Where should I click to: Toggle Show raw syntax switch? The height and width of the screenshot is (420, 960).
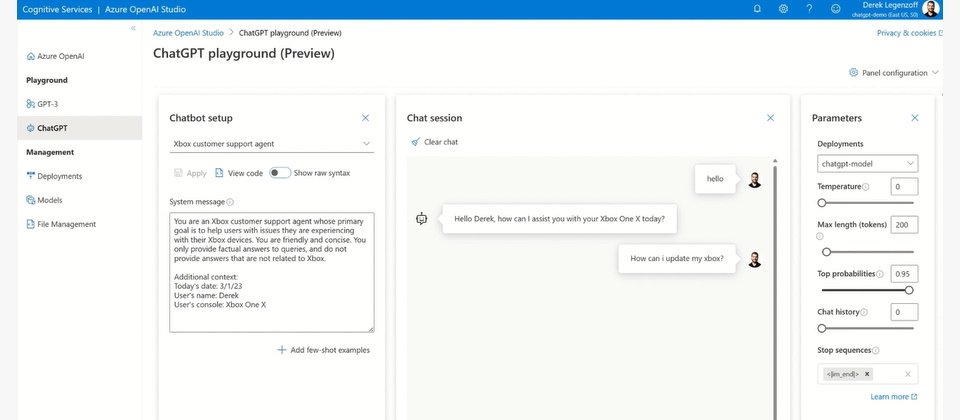point(280,173)
